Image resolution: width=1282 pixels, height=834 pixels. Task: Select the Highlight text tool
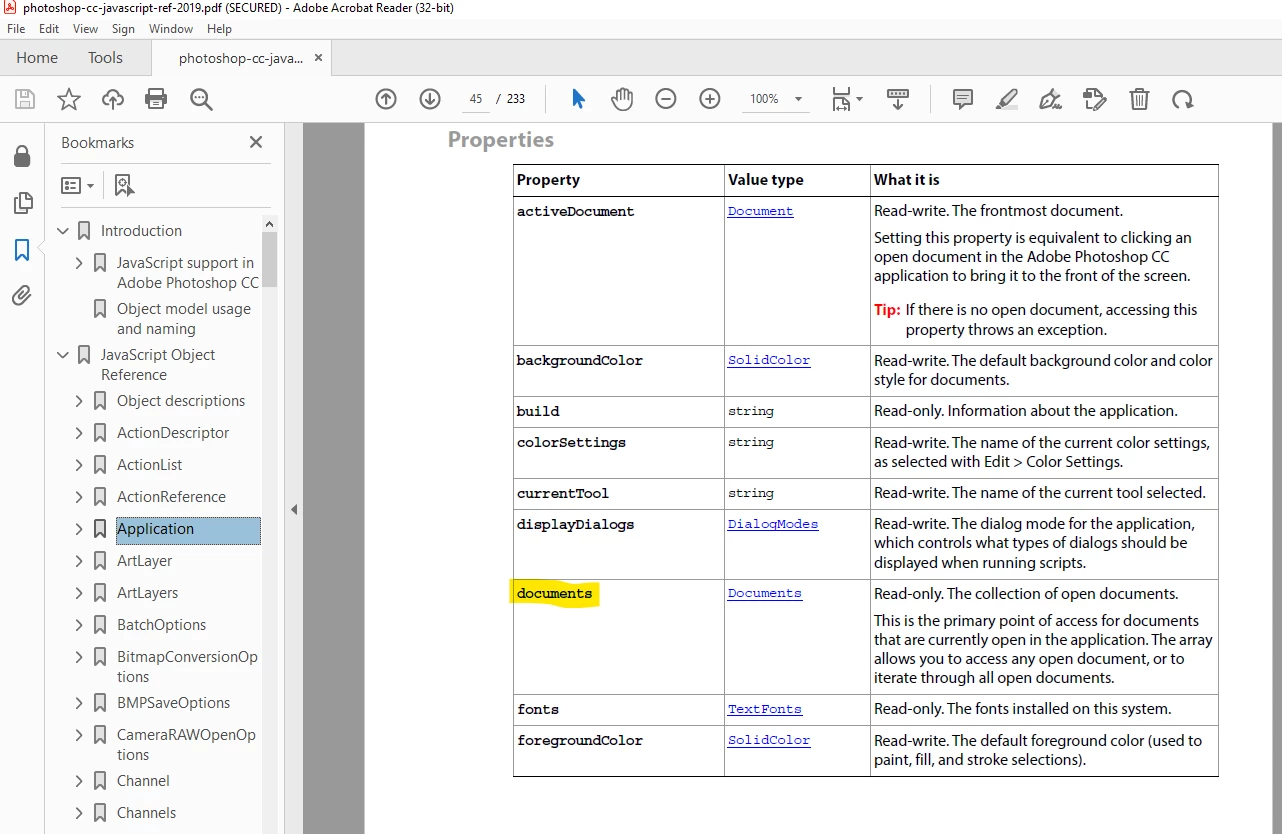pyautogui.click(x=1007, y=99)
